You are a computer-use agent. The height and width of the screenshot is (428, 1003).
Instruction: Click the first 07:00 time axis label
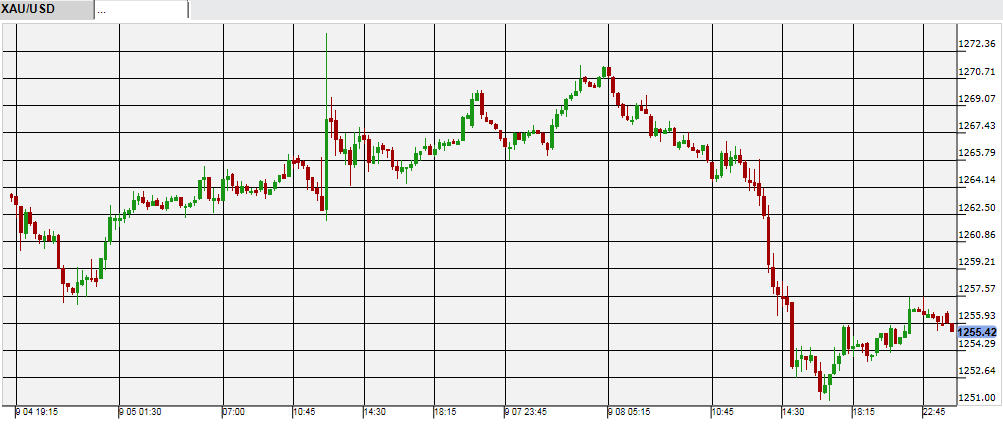coord(234,411)
